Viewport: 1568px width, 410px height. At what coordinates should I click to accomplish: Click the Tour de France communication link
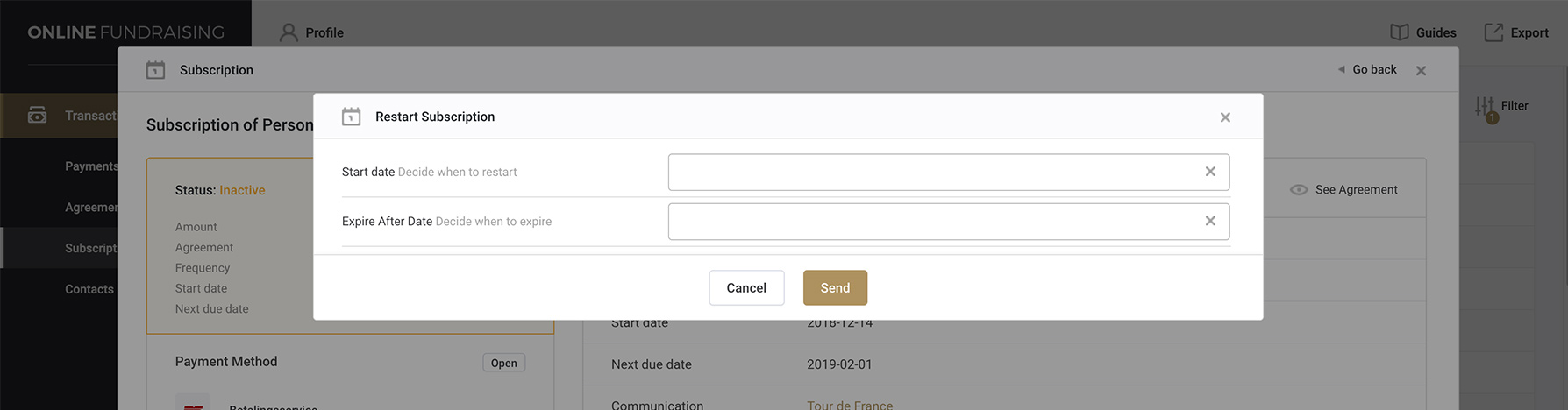tap(850, 405)
